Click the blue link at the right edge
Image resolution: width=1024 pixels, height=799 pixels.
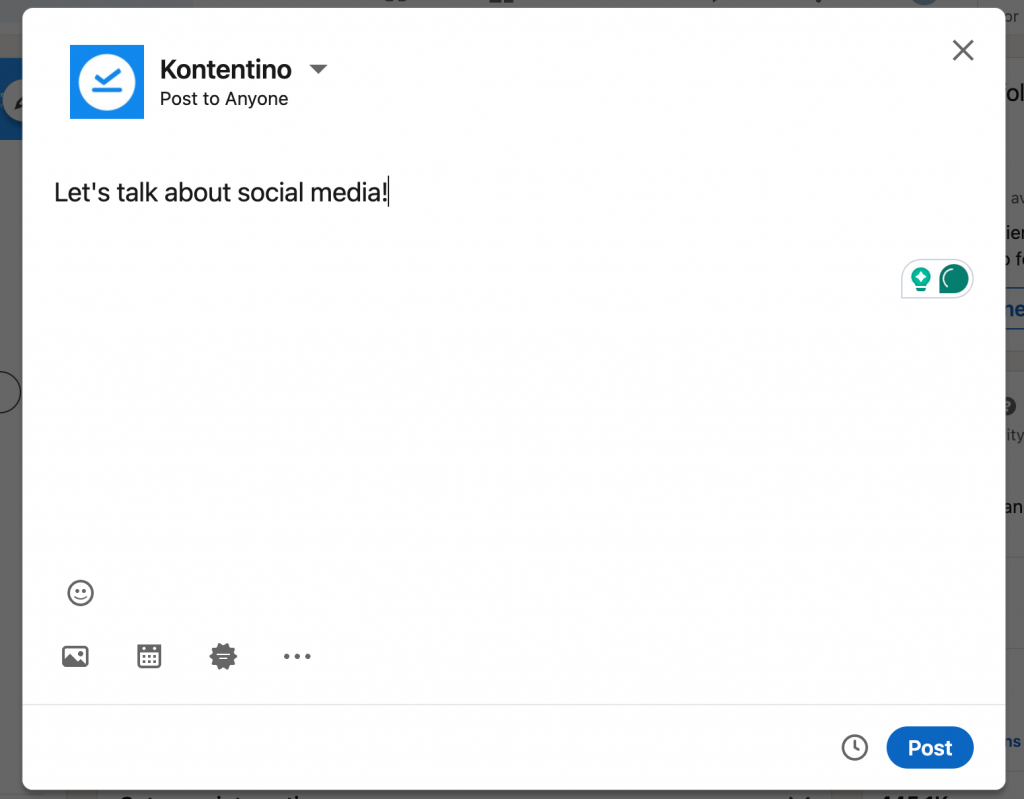click(x=1013, y=310)
